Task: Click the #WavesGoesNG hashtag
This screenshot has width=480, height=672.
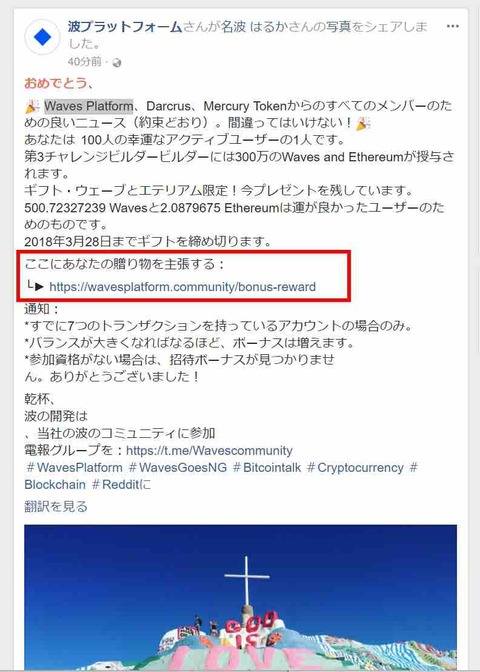Action: tap(177, 467)
